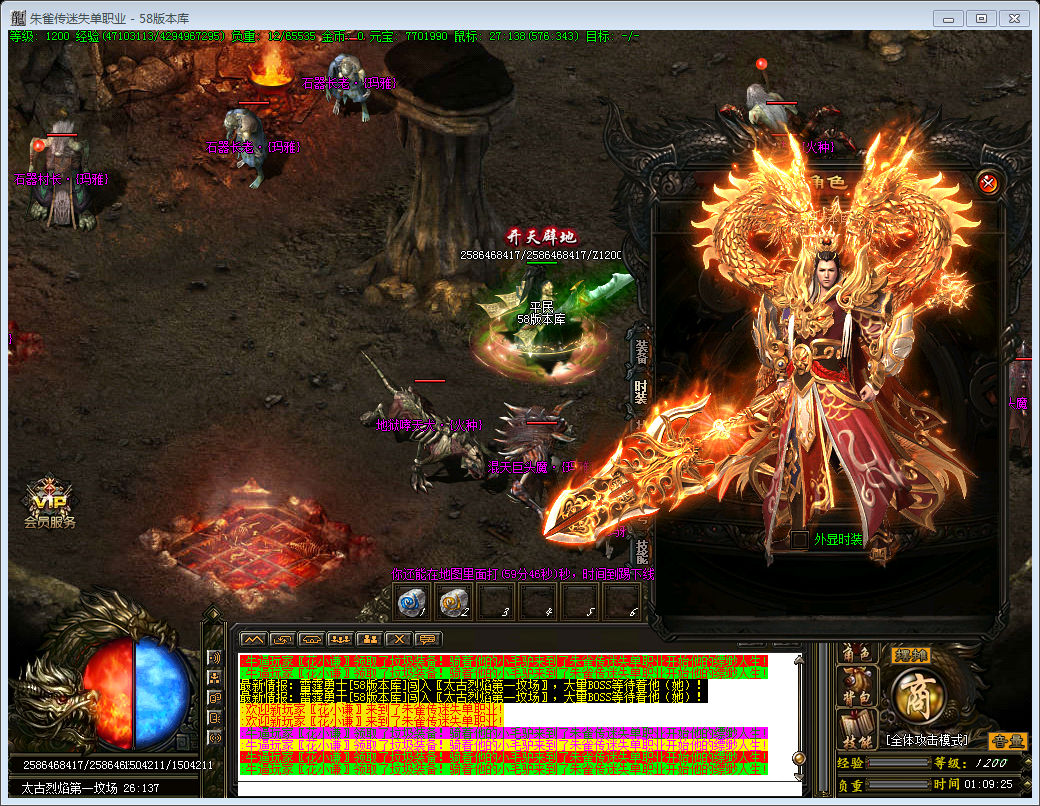1040x806 pixels.
Task: Focus the chat input field below messages
Action: (519, 789)
